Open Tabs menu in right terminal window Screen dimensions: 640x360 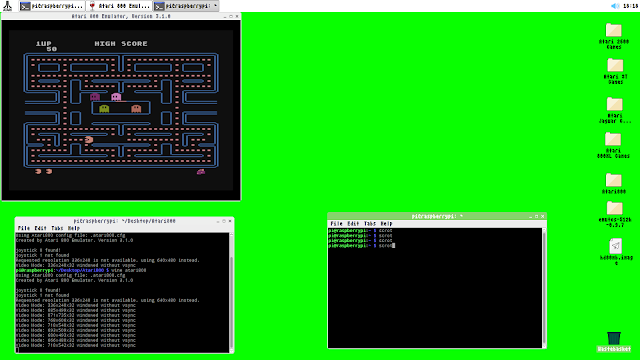pos(370,224)
